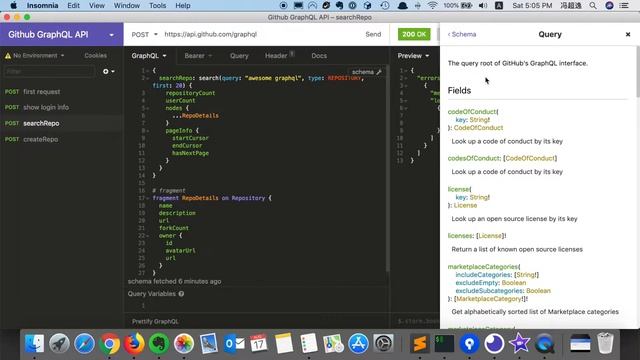
Task: Open the MarketplaceCategory type link
Action: tap(489, 299)
